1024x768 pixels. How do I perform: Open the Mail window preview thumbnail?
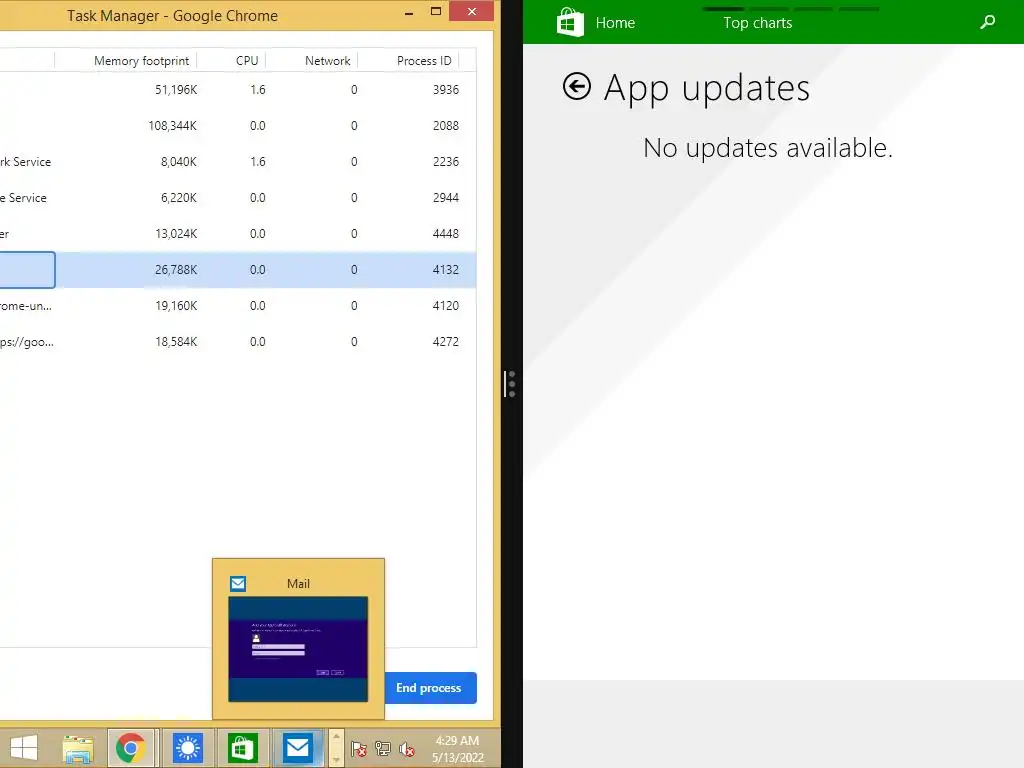(x=298, y=649)
